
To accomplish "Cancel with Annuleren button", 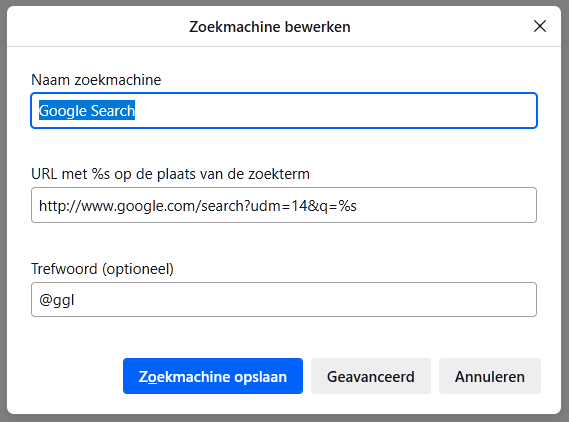I will point(490,376).
